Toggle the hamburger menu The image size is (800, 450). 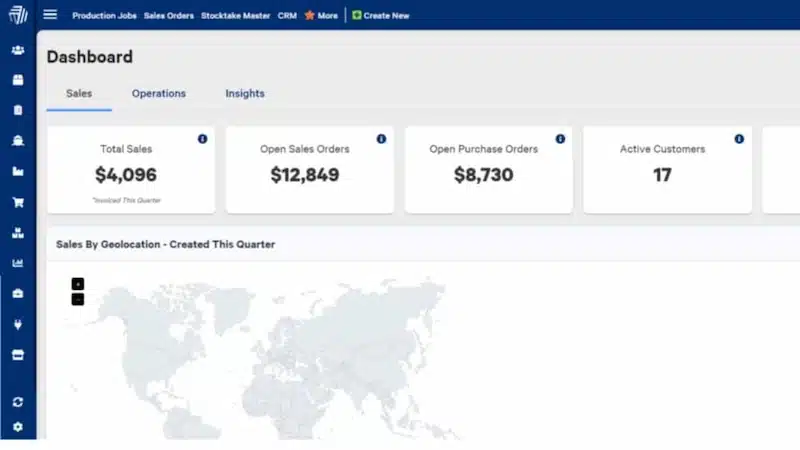pos(50,14)
